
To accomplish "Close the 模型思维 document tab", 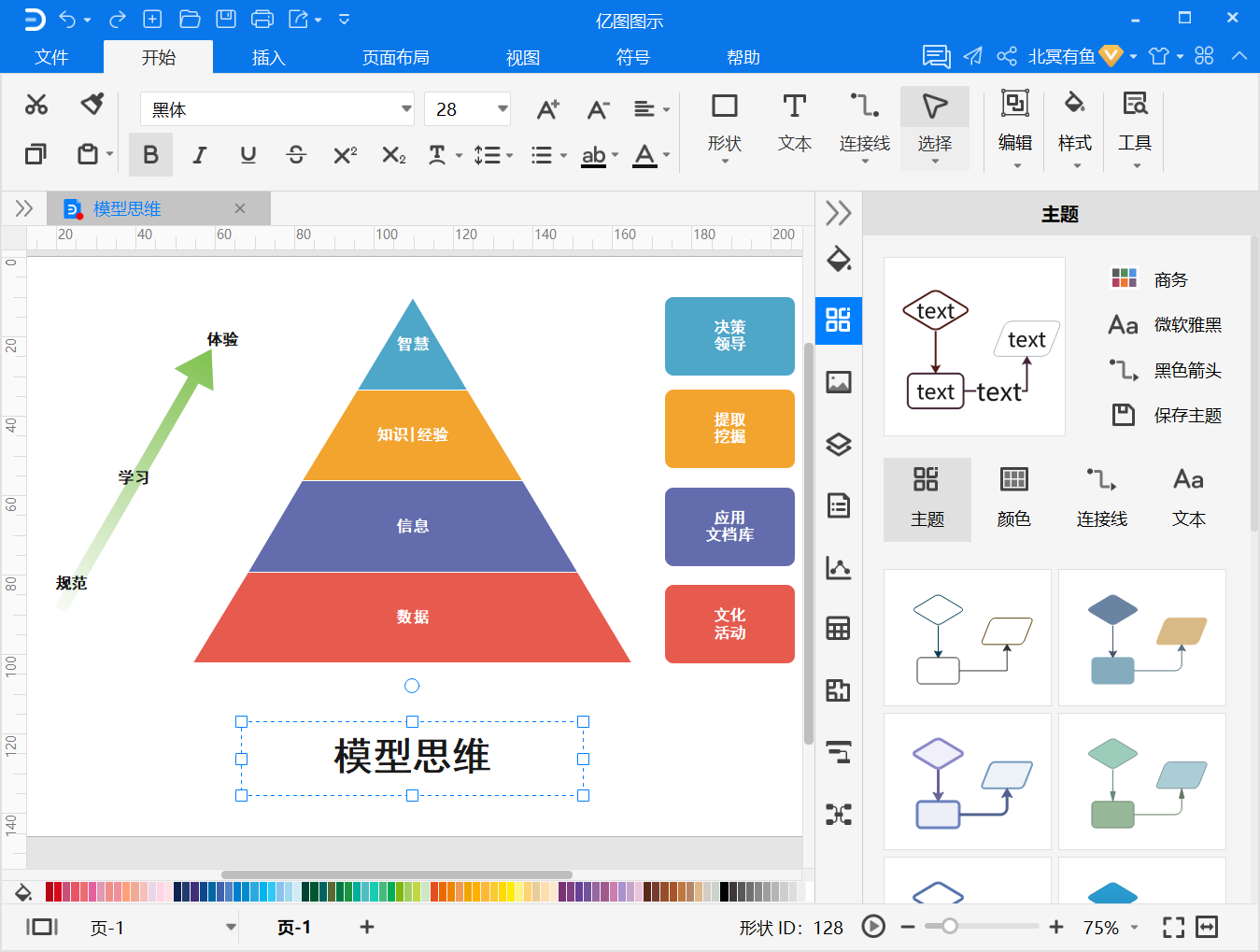I will click(240, 208).
